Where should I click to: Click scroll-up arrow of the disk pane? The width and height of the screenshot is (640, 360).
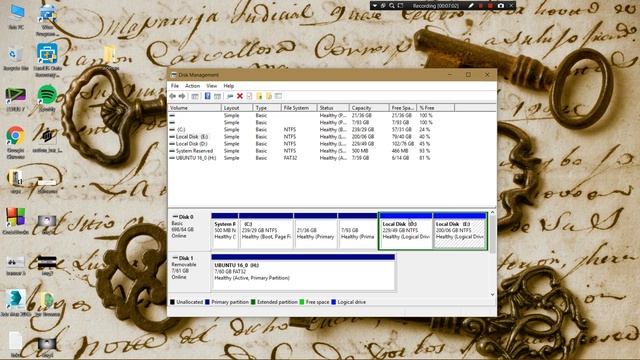(x=493, y=213)
